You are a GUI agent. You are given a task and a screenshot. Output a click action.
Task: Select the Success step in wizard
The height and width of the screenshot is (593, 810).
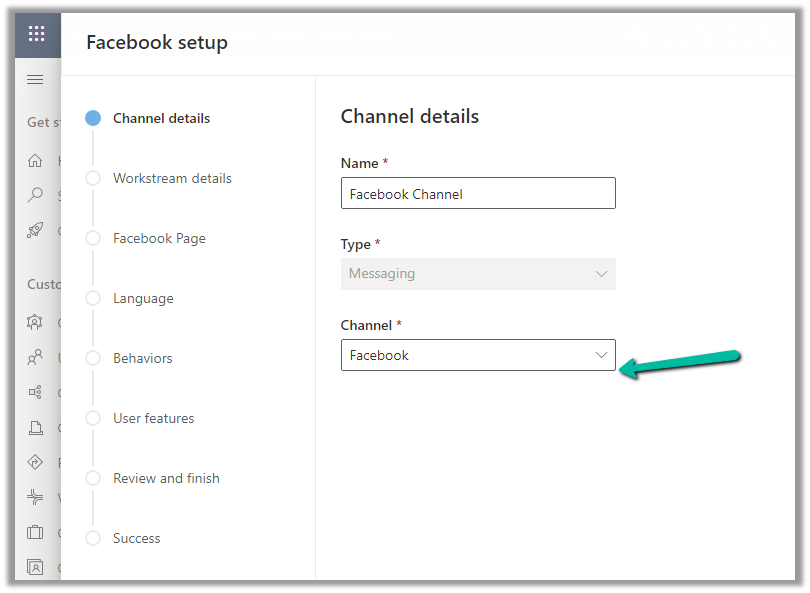point(136,538)
